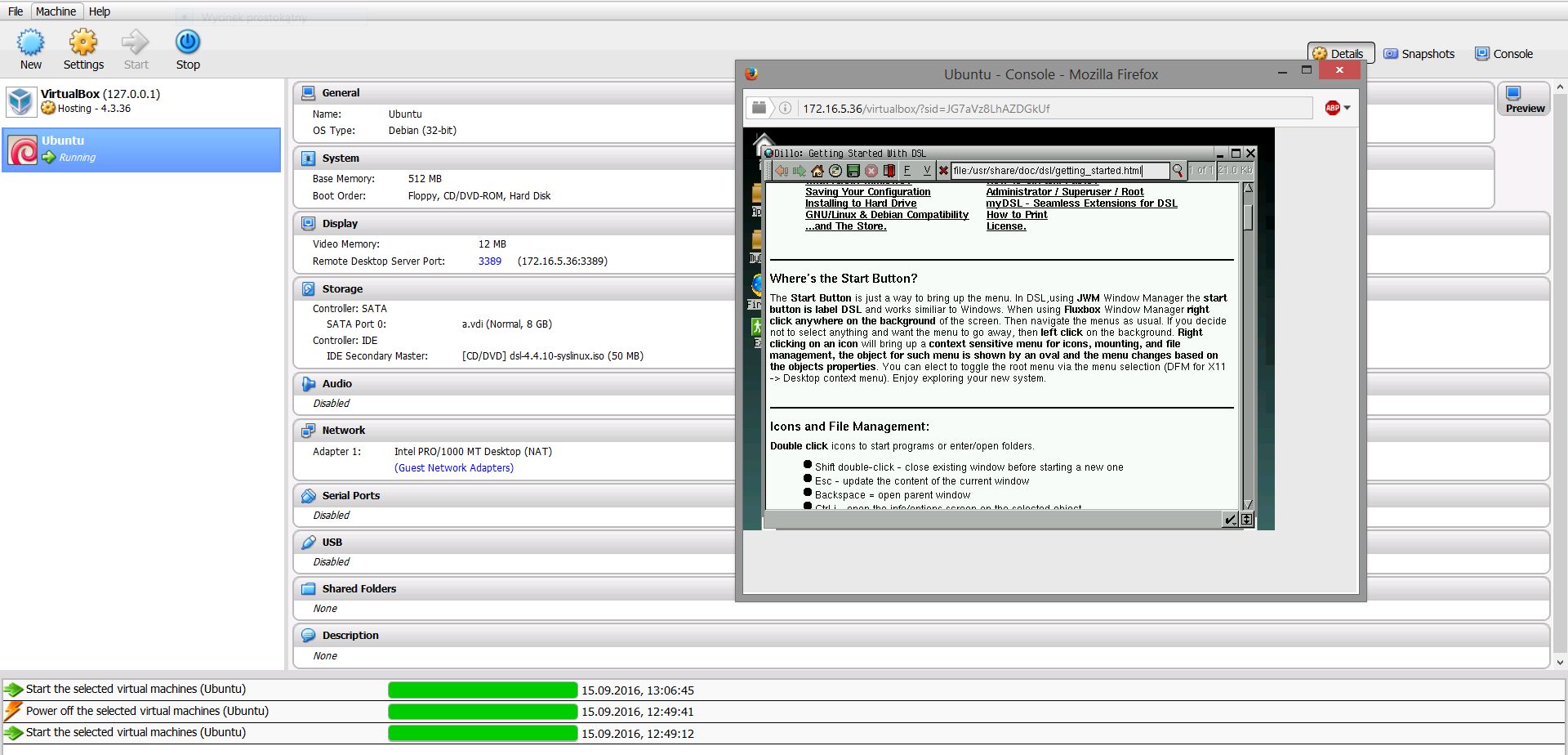Screen dimensions: 1568x755
Task: Click the New virtual machine icon
Action: [31, 42]
